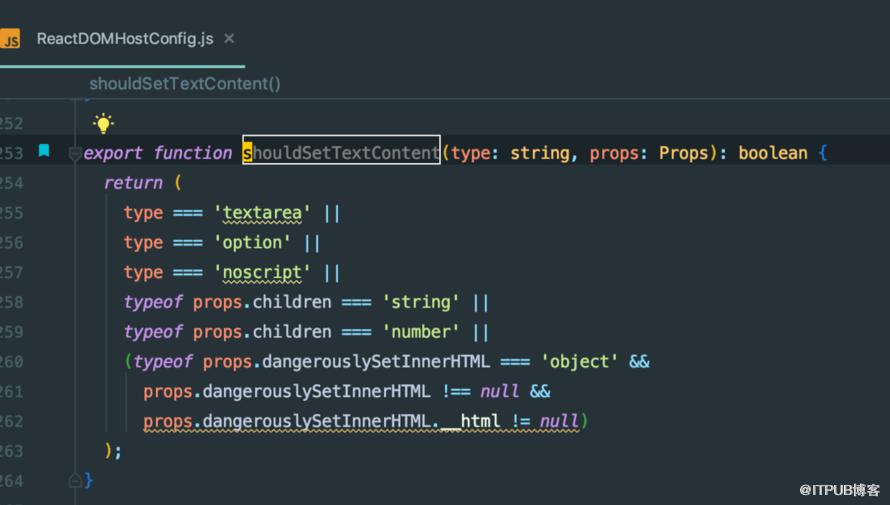
Task: Click the 'option' string literal
Action: pyautogui.click(x=252, y=242)
